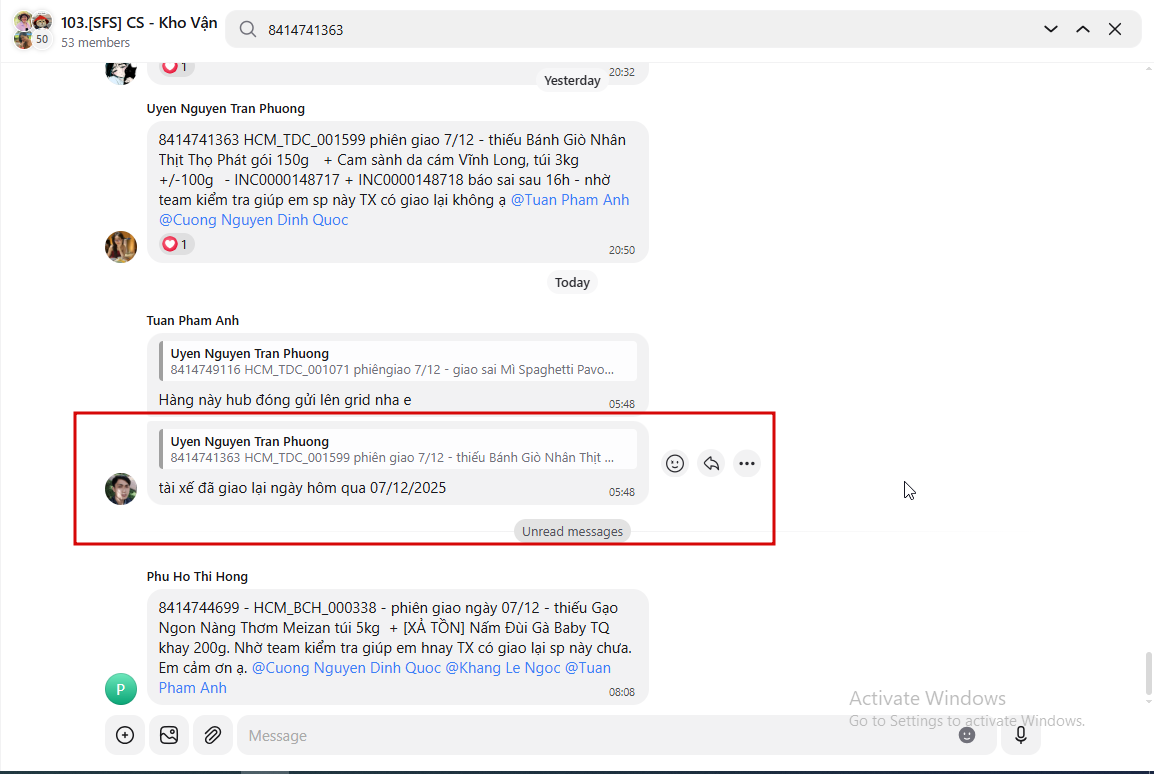Viewport: 1154px width, 774px height.
Task: Attach a file with paperclip icon
Action: pos(213,735)
